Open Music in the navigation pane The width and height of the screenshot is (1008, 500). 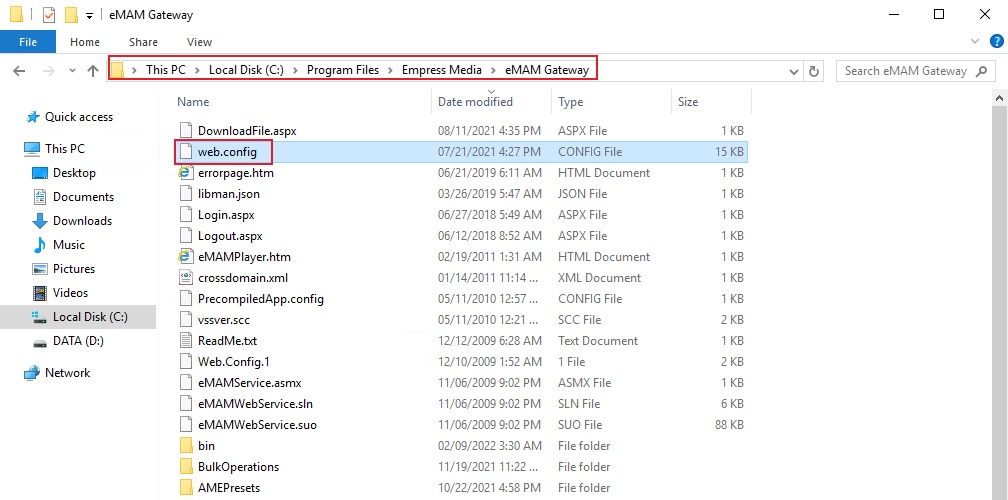point(69,245)
